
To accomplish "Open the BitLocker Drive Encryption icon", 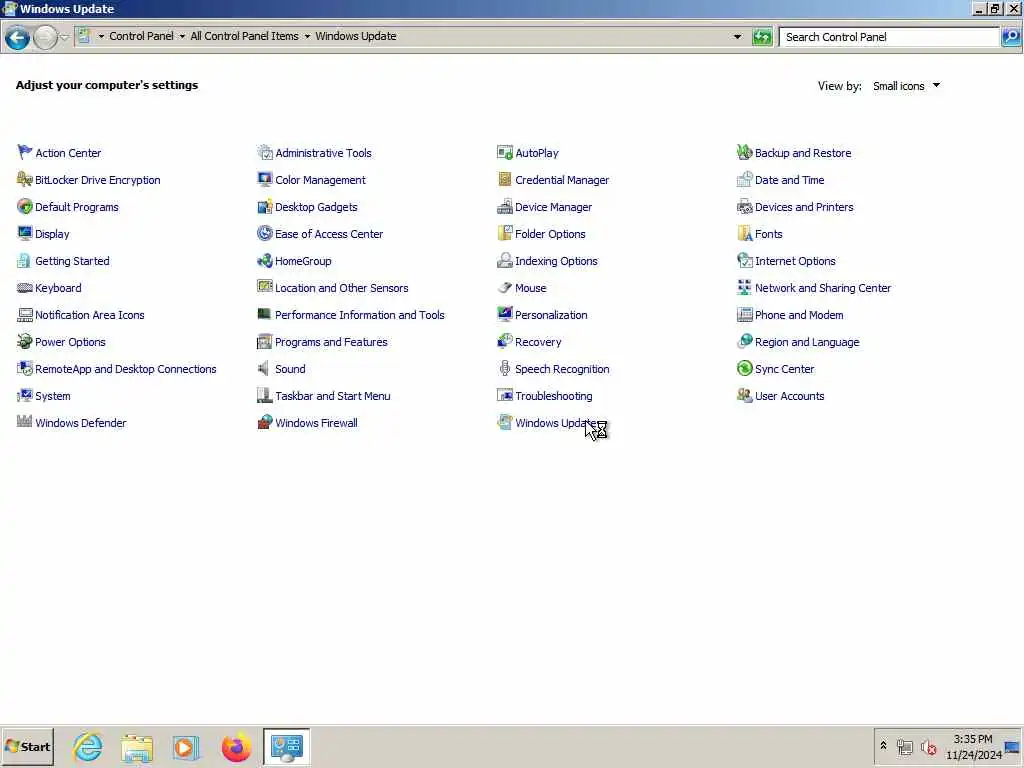I will point(25,179).
